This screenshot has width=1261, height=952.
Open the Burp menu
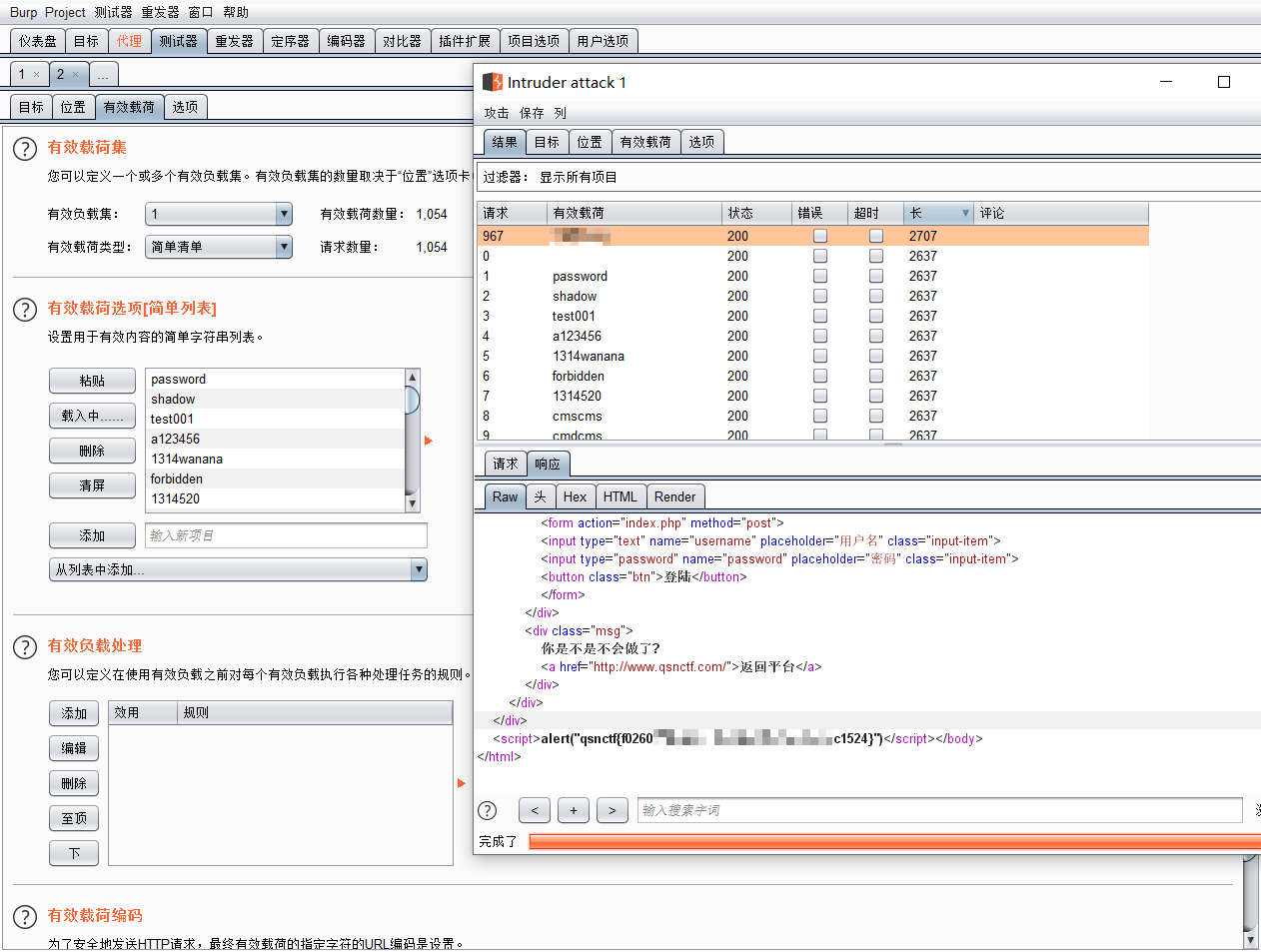(x=23, y=12)
